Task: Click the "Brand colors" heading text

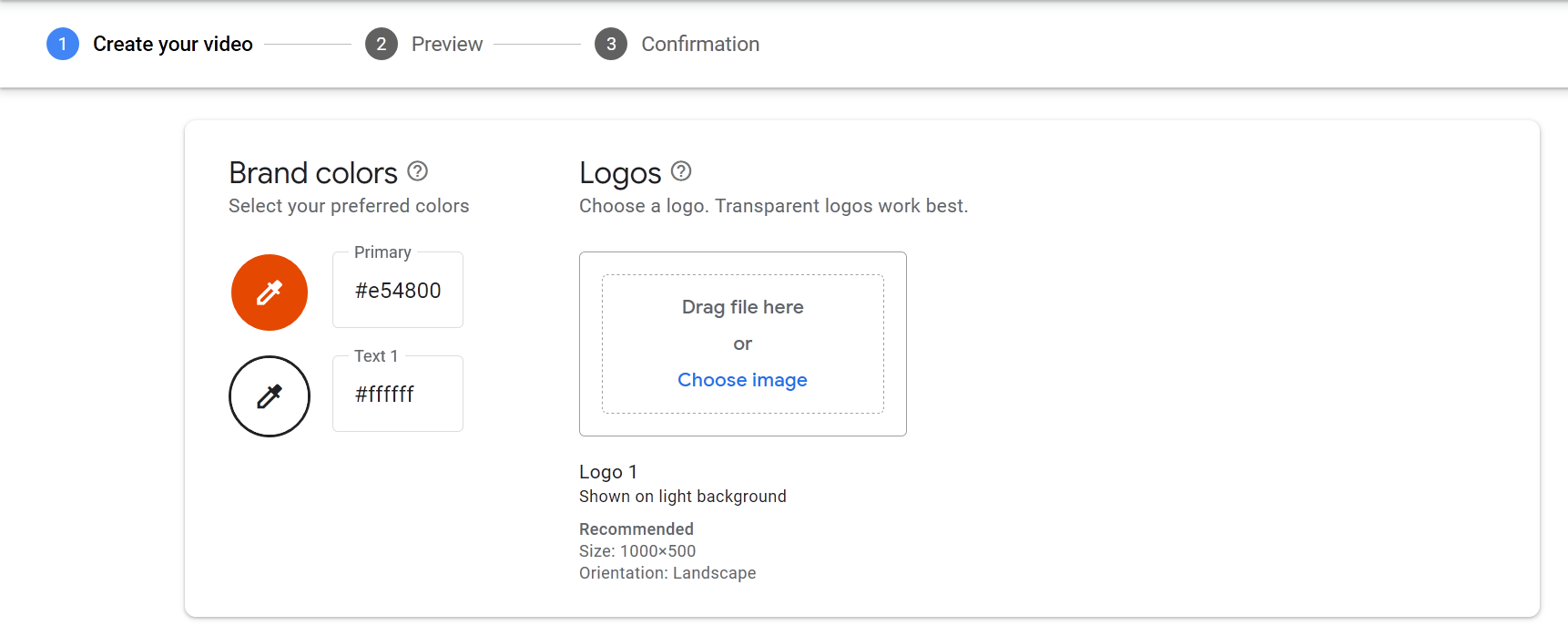Action: [x=313, y=173]
